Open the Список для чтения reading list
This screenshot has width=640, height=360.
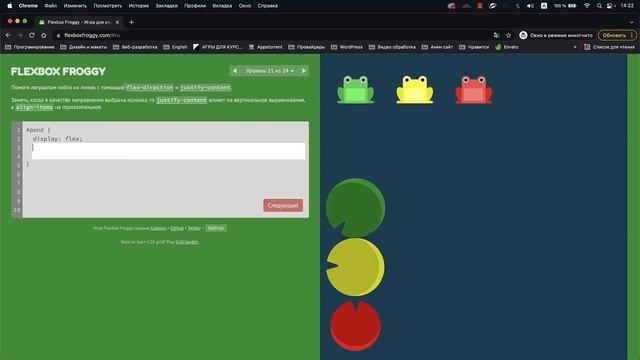(609, 47)
